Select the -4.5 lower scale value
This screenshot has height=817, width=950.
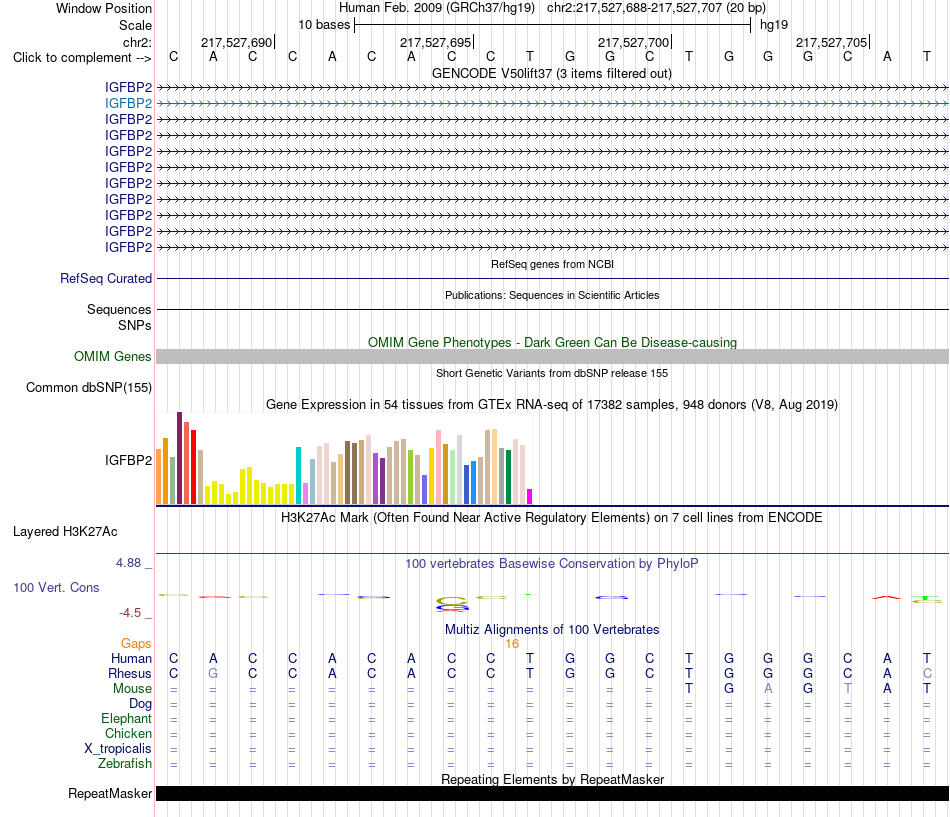pos(130,613)
